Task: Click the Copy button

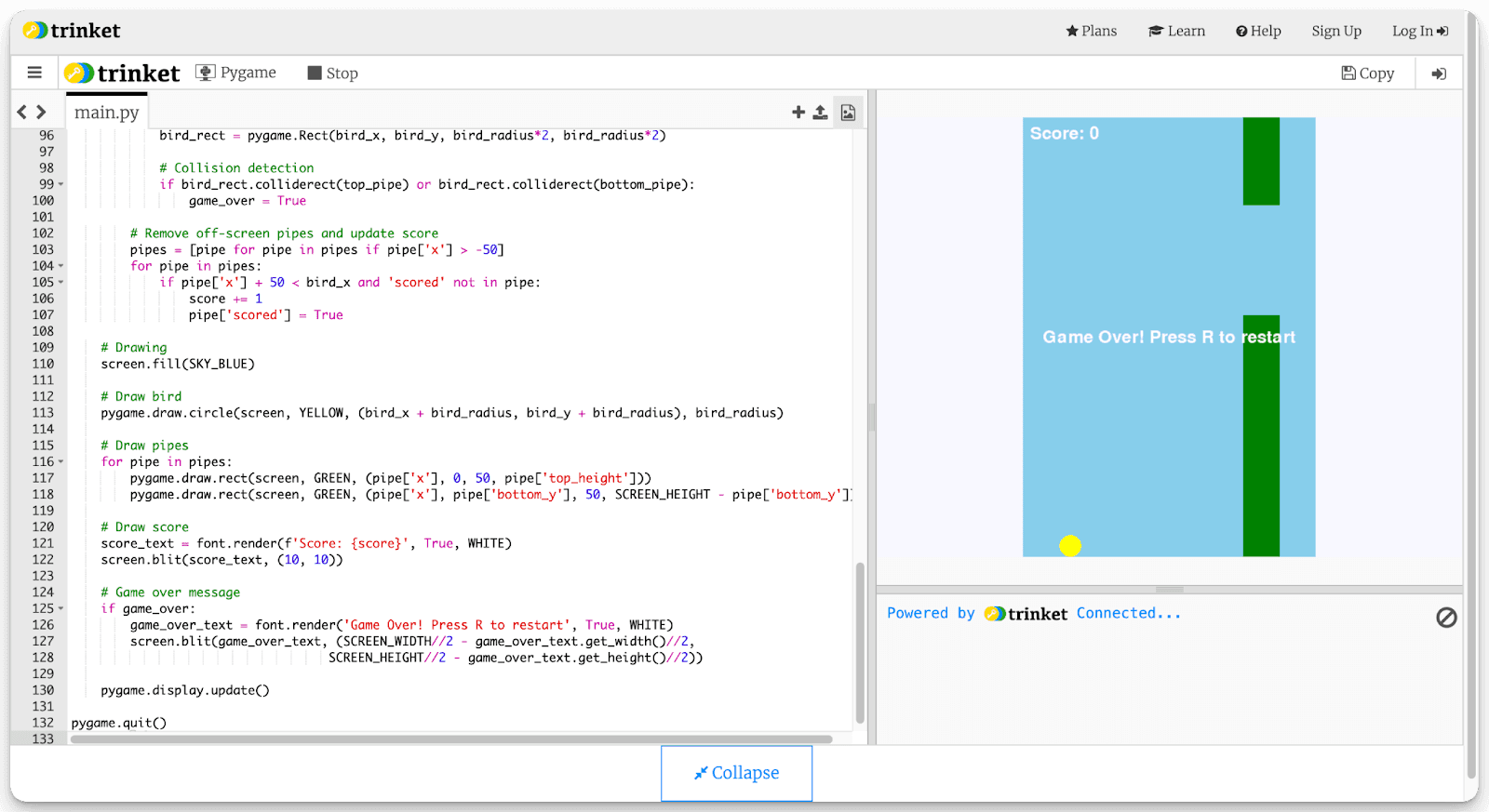Action: pos(1367,73)
